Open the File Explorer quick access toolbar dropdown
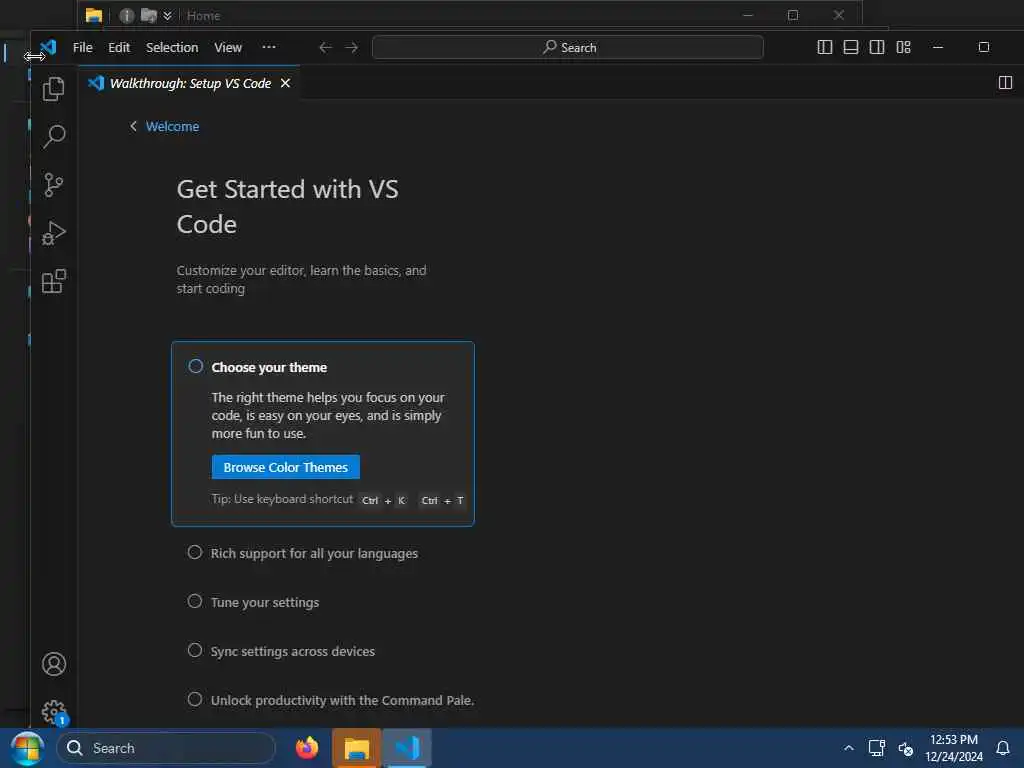Viewport: 1024px width, 768px height. [x=167, y=15]
